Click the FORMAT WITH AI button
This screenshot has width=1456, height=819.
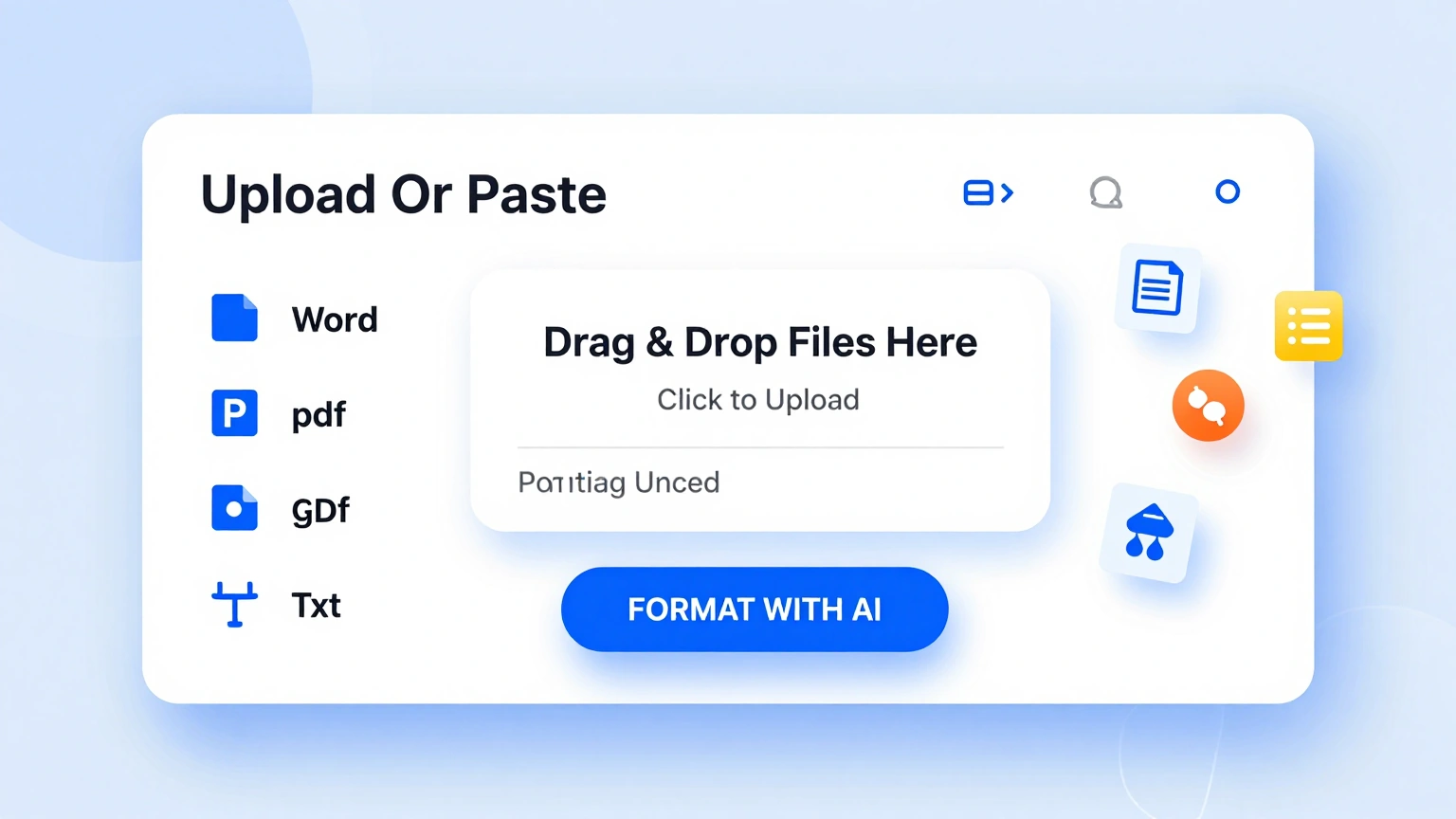tap(755, 610)
